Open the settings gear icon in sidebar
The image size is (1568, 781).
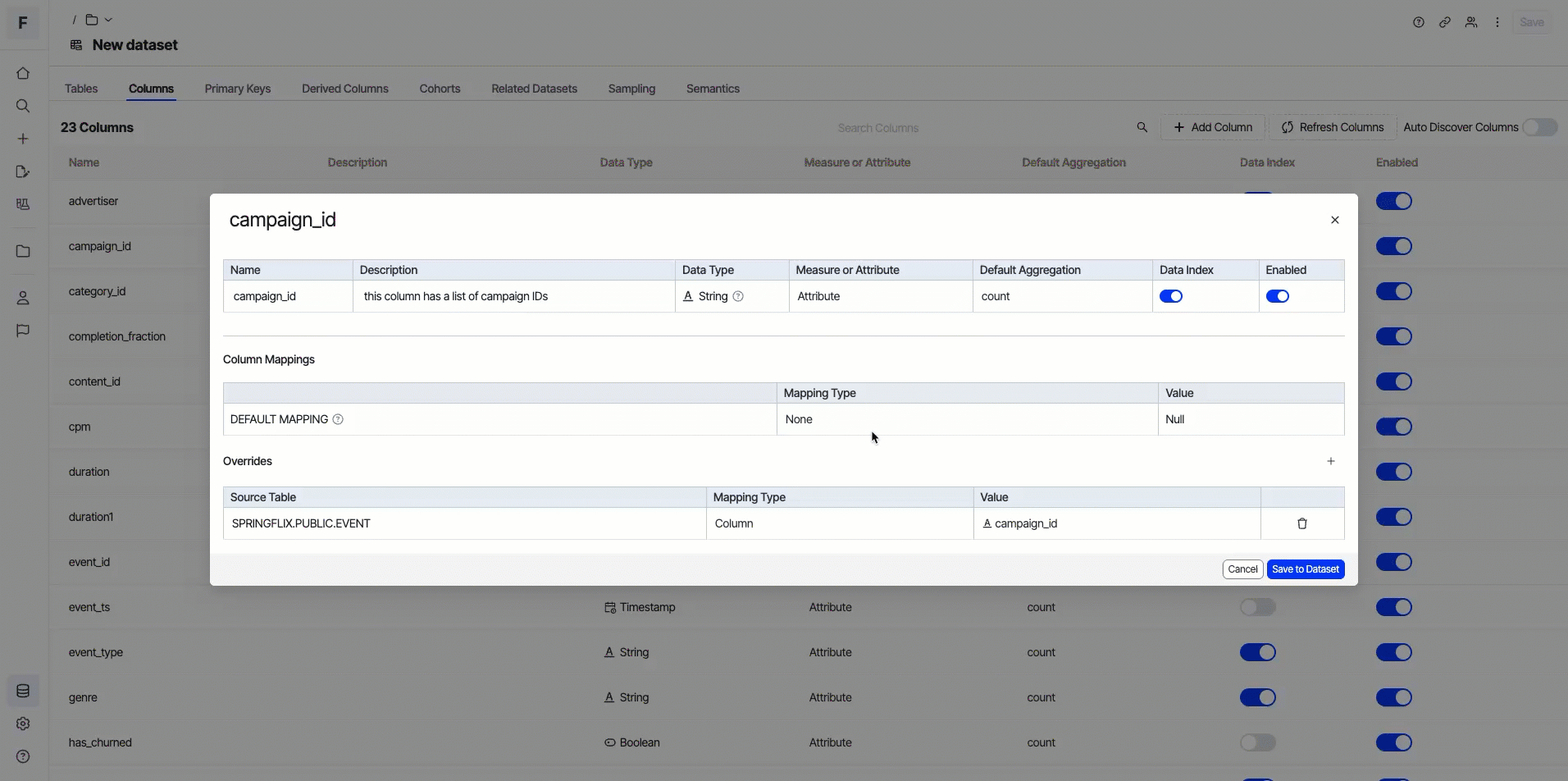coord(23,724)
